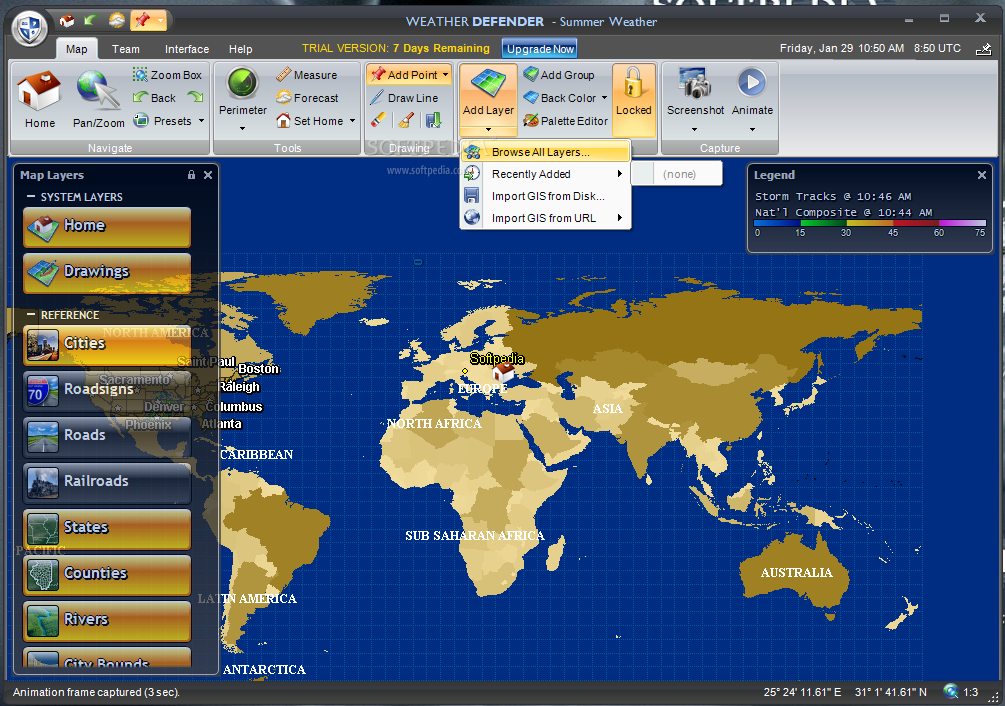Open the quick access pushpin dropdown arrow
Screen dimensions: 1005x706
160,21
